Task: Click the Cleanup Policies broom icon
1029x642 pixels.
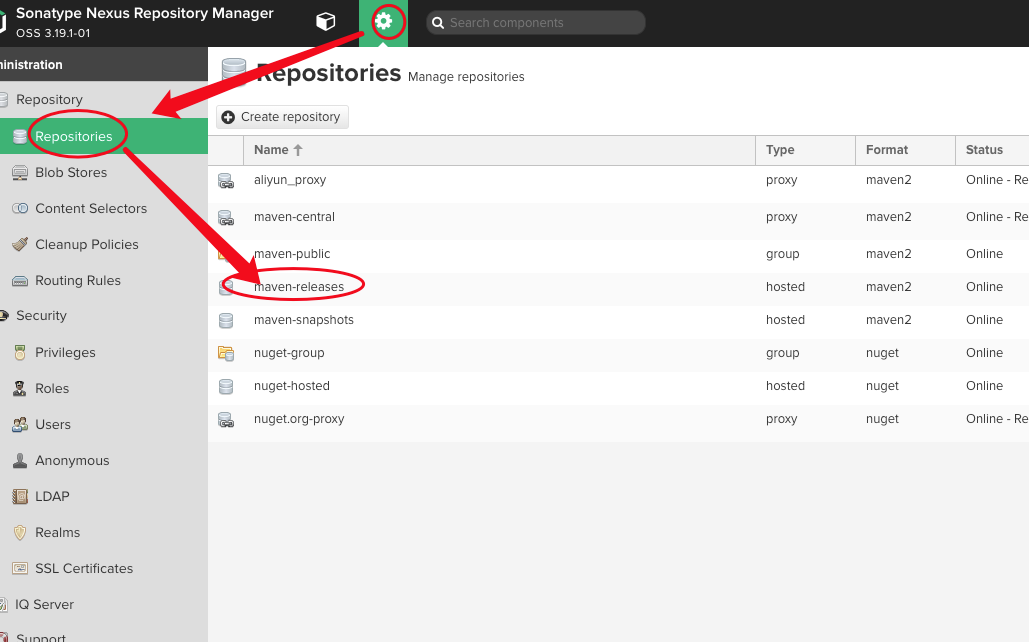Action: [20, 244]
